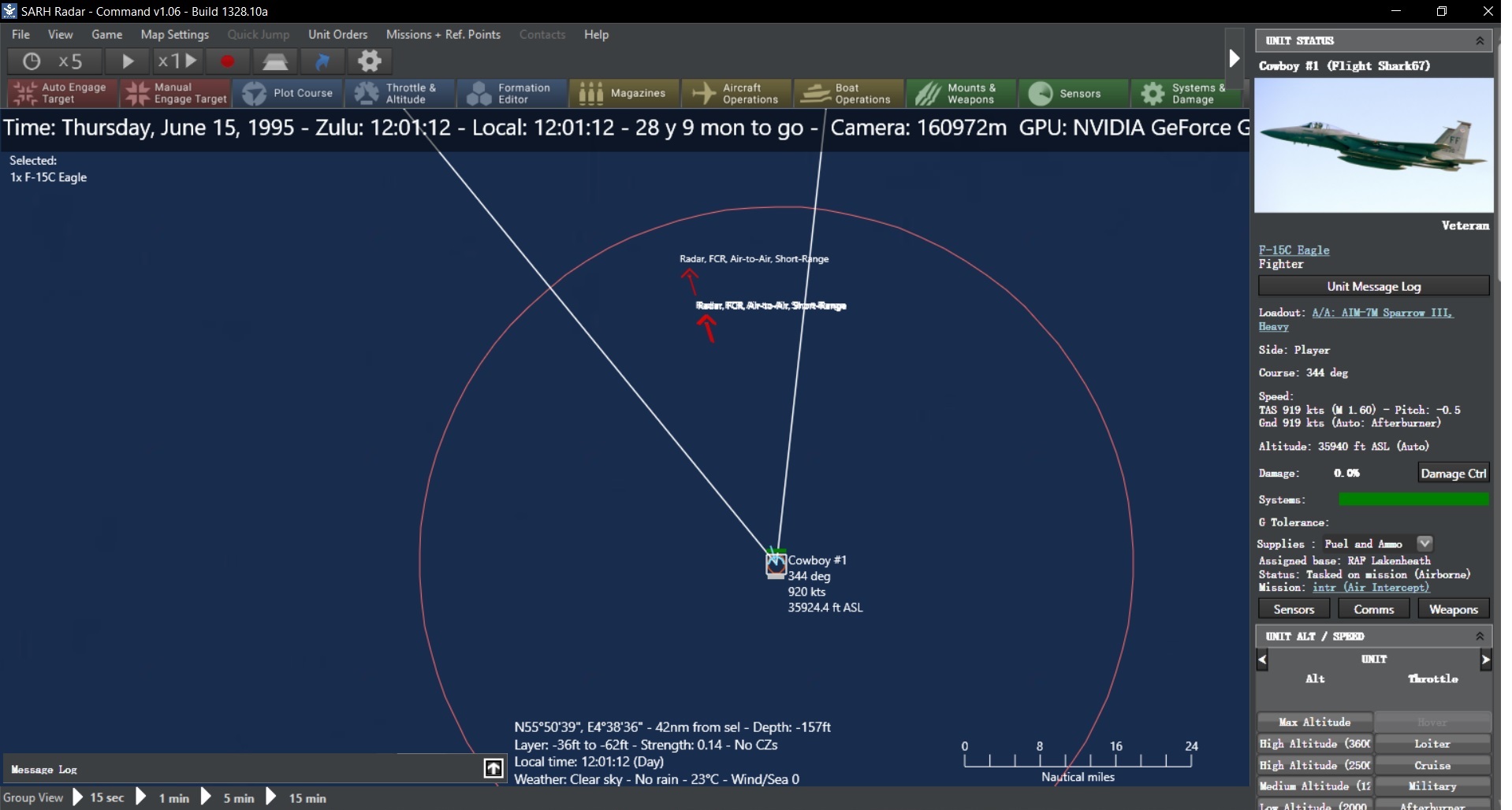The image size is (1512, 810).
Task: Click the Sensors button in Unit Status panel
Action: coord(1294,609)
